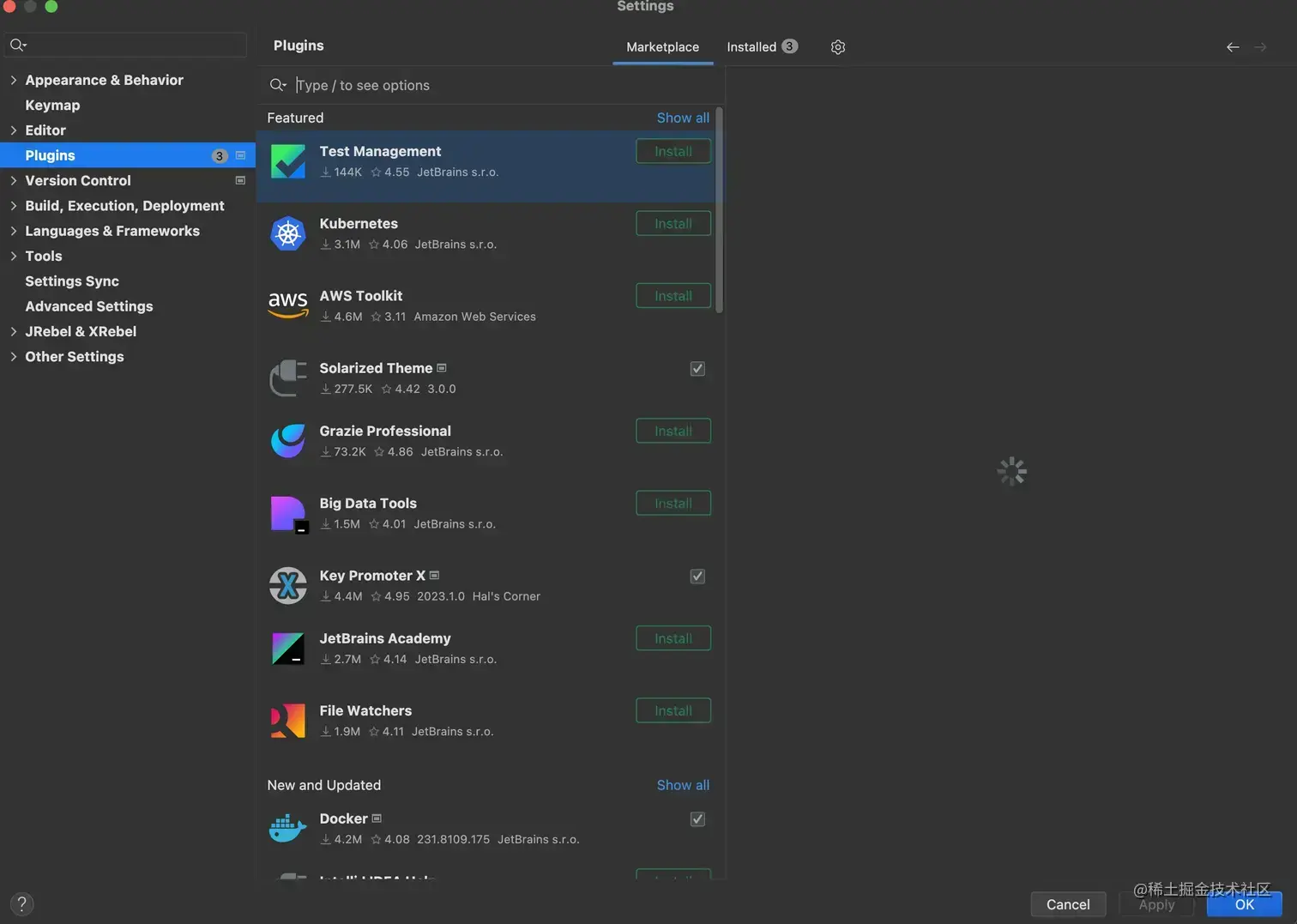Click the Key Promoter X icon
Screen dimensions: 1297x924
pos(288,586)
